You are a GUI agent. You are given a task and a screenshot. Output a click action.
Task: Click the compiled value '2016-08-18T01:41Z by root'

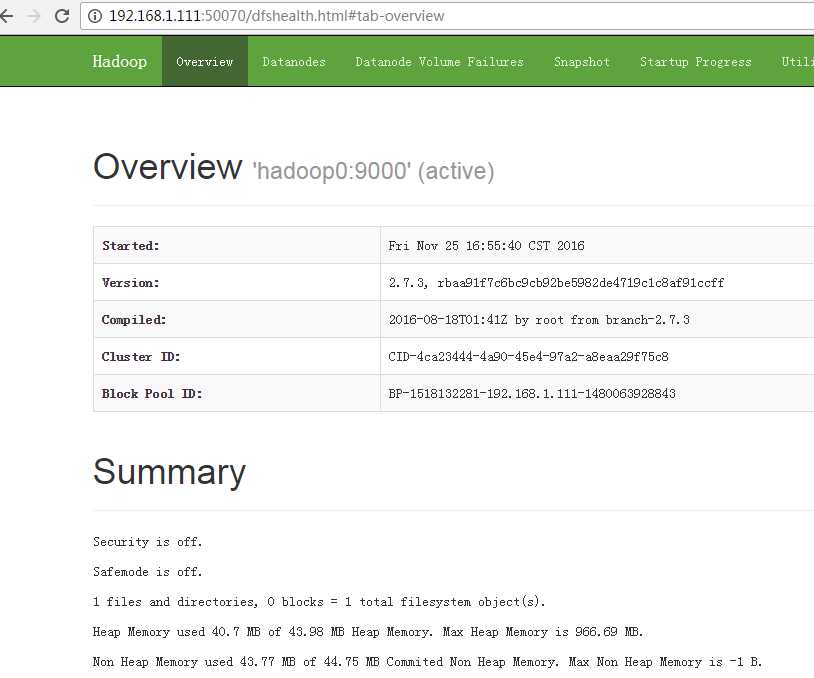539,319
